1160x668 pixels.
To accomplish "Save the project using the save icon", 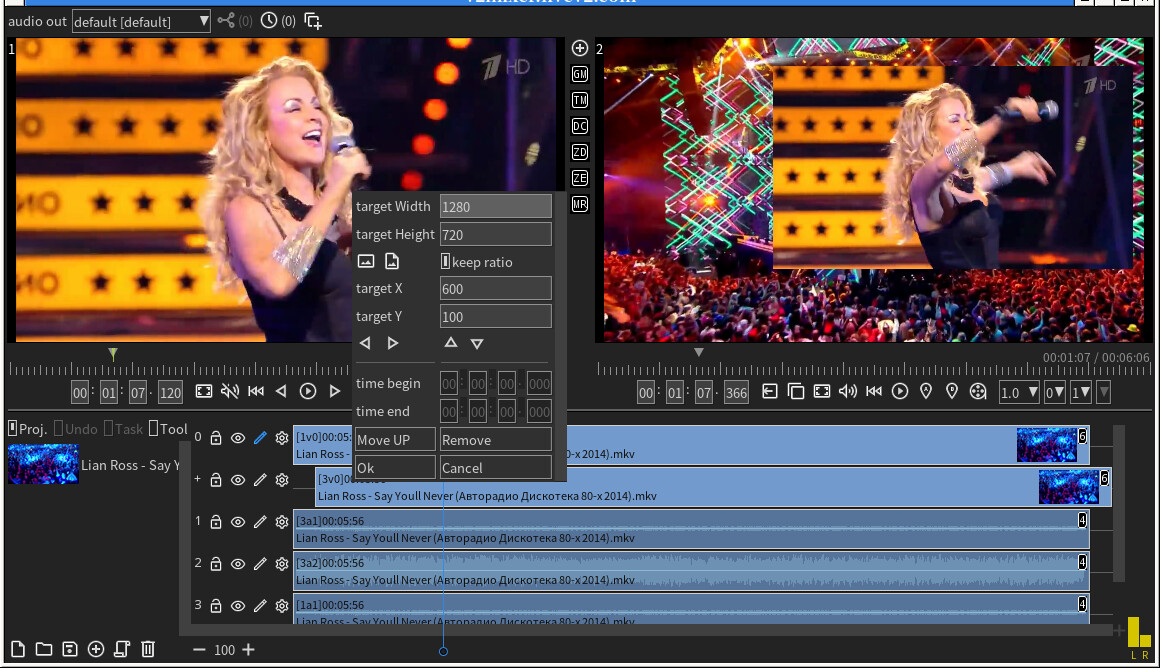I will (x=68, y=649).
